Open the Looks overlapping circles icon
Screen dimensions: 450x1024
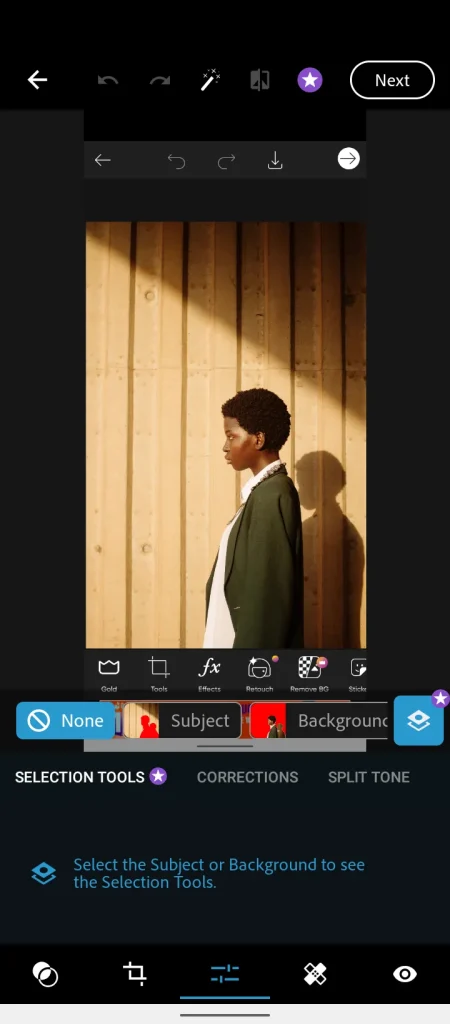[x=45, y=974]
